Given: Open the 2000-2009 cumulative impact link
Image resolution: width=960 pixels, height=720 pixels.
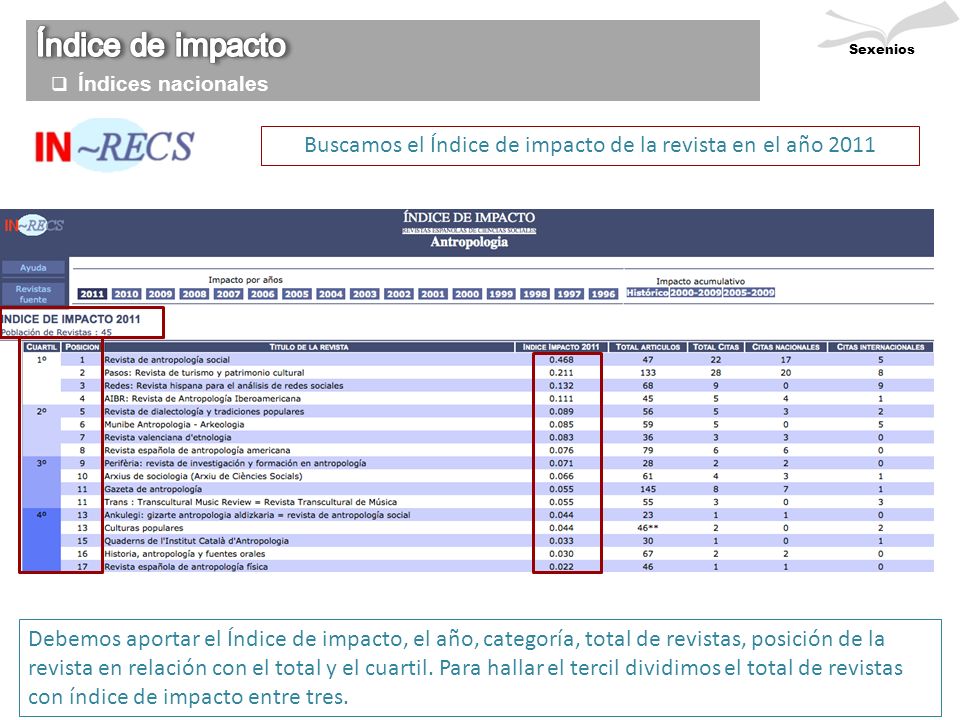Looking at the screenshot, I should coord(696,293).
